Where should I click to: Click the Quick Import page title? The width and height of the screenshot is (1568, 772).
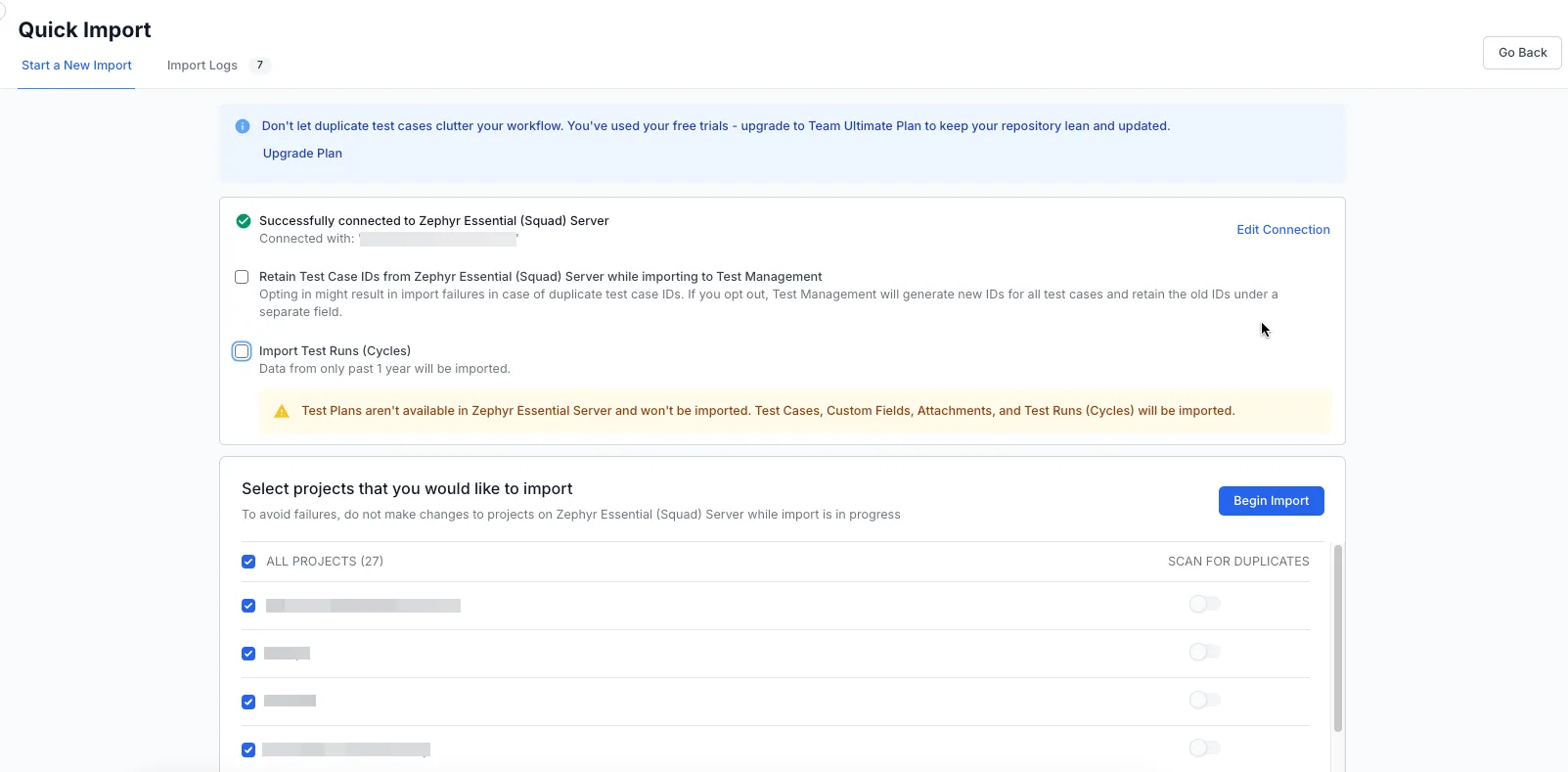(x=85, y=30)
